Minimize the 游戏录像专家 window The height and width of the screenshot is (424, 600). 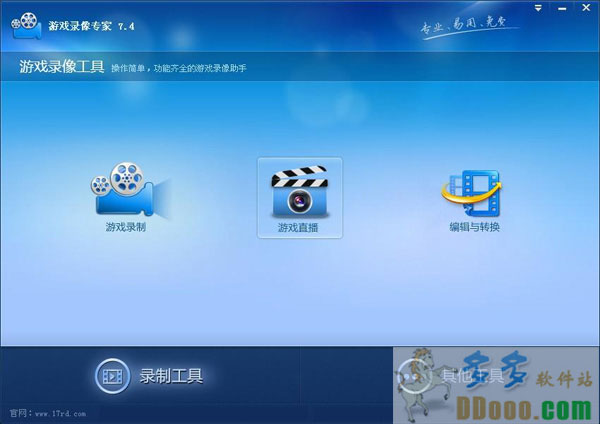(x=562, y=8)
